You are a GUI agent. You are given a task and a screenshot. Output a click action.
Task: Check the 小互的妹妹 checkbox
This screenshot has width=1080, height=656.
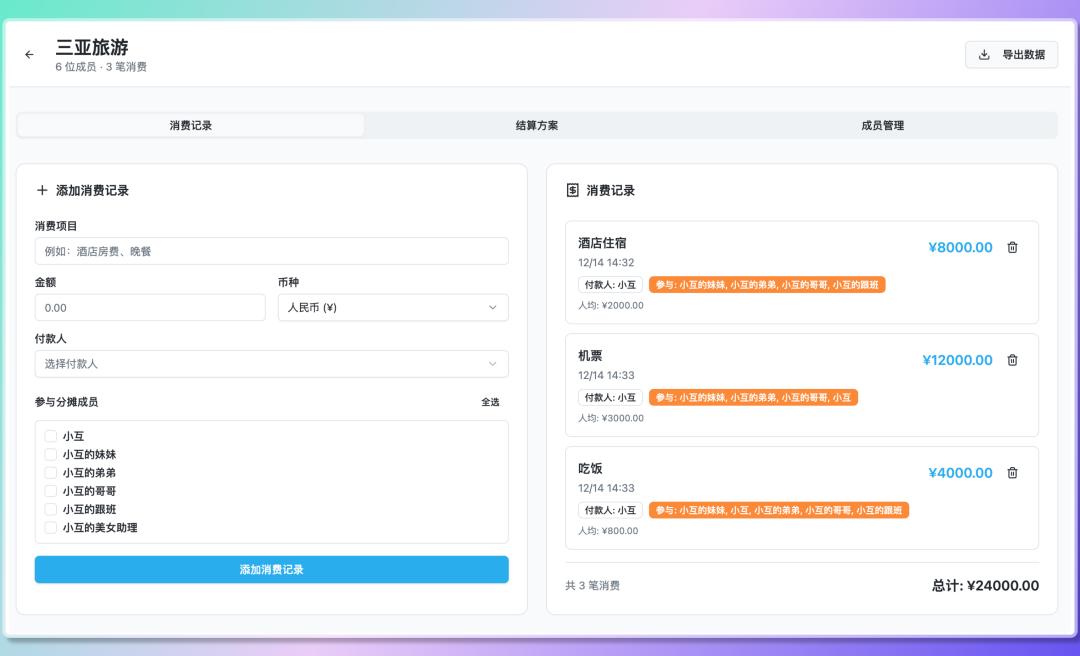50,454
